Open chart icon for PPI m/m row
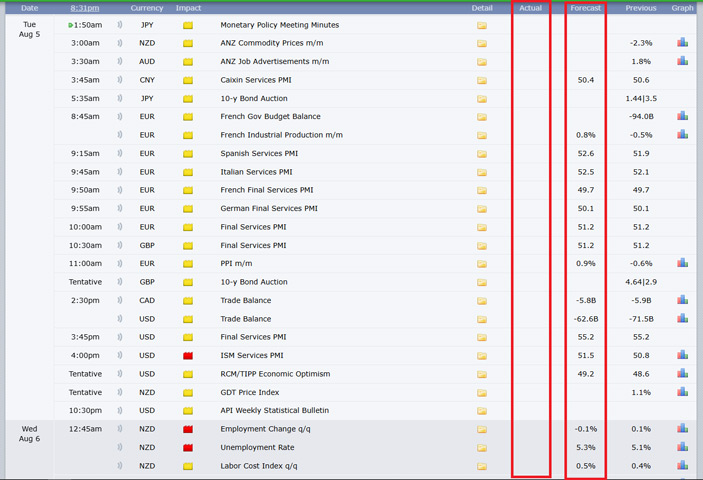This screenshot has height=480, width=703. click(x=682, y=263)
